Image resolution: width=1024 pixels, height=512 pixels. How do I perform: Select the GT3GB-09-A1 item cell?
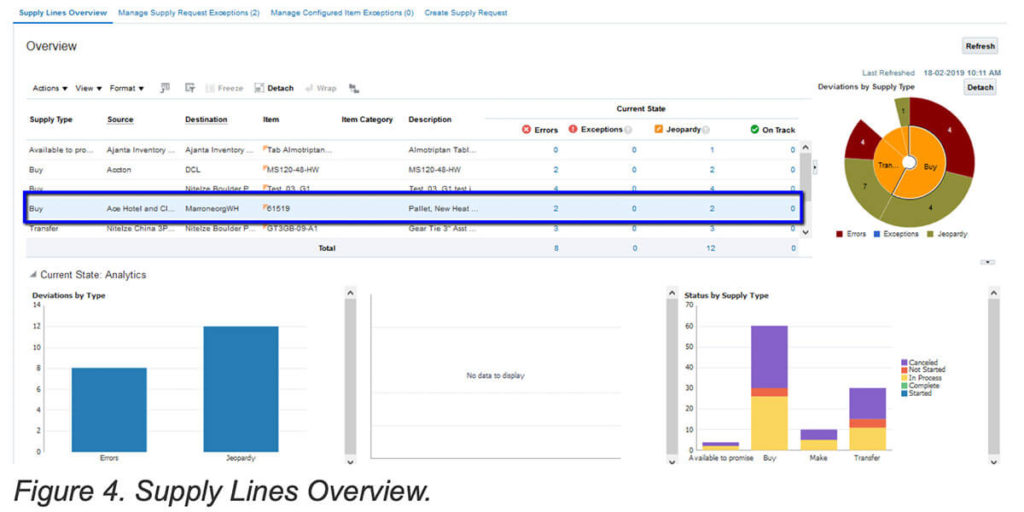(x=290, y=229)
